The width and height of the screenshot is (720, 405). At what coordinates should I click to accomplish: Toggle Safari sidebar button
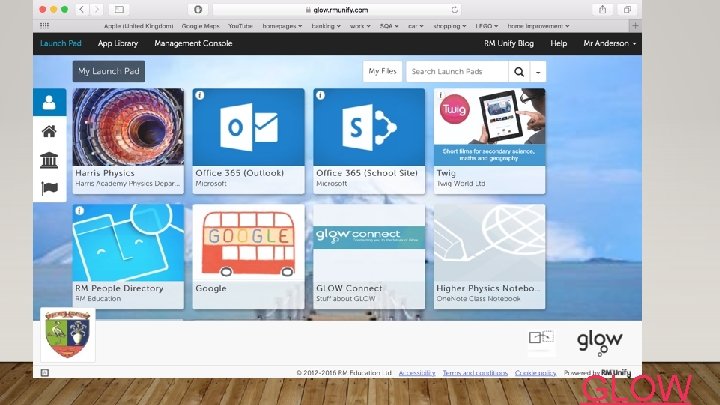click(x=119, y=9)
